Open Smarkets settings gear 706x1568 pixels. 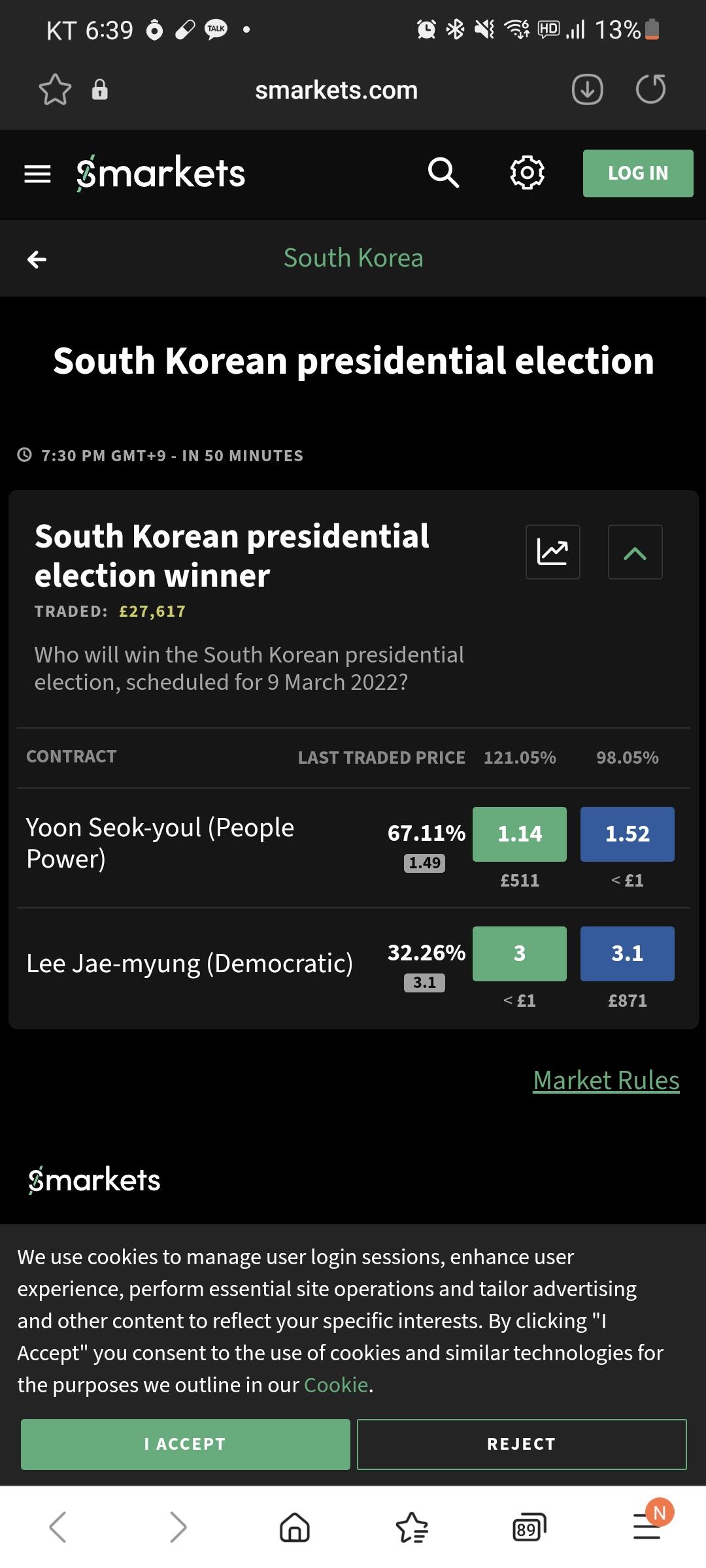(x=527, y=173)
